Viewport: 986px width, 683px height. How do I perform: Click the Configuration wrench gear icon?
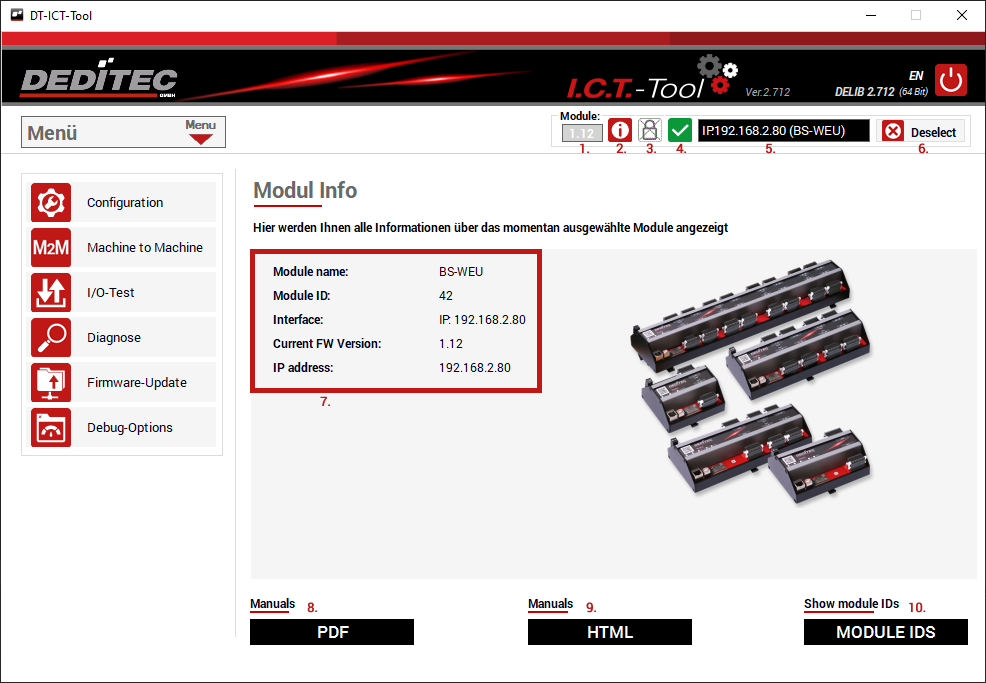point(51,203)
